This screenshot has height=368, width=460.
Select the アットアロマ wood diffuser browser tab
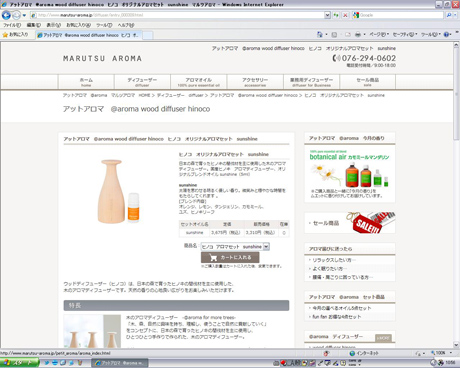(89, 35)
